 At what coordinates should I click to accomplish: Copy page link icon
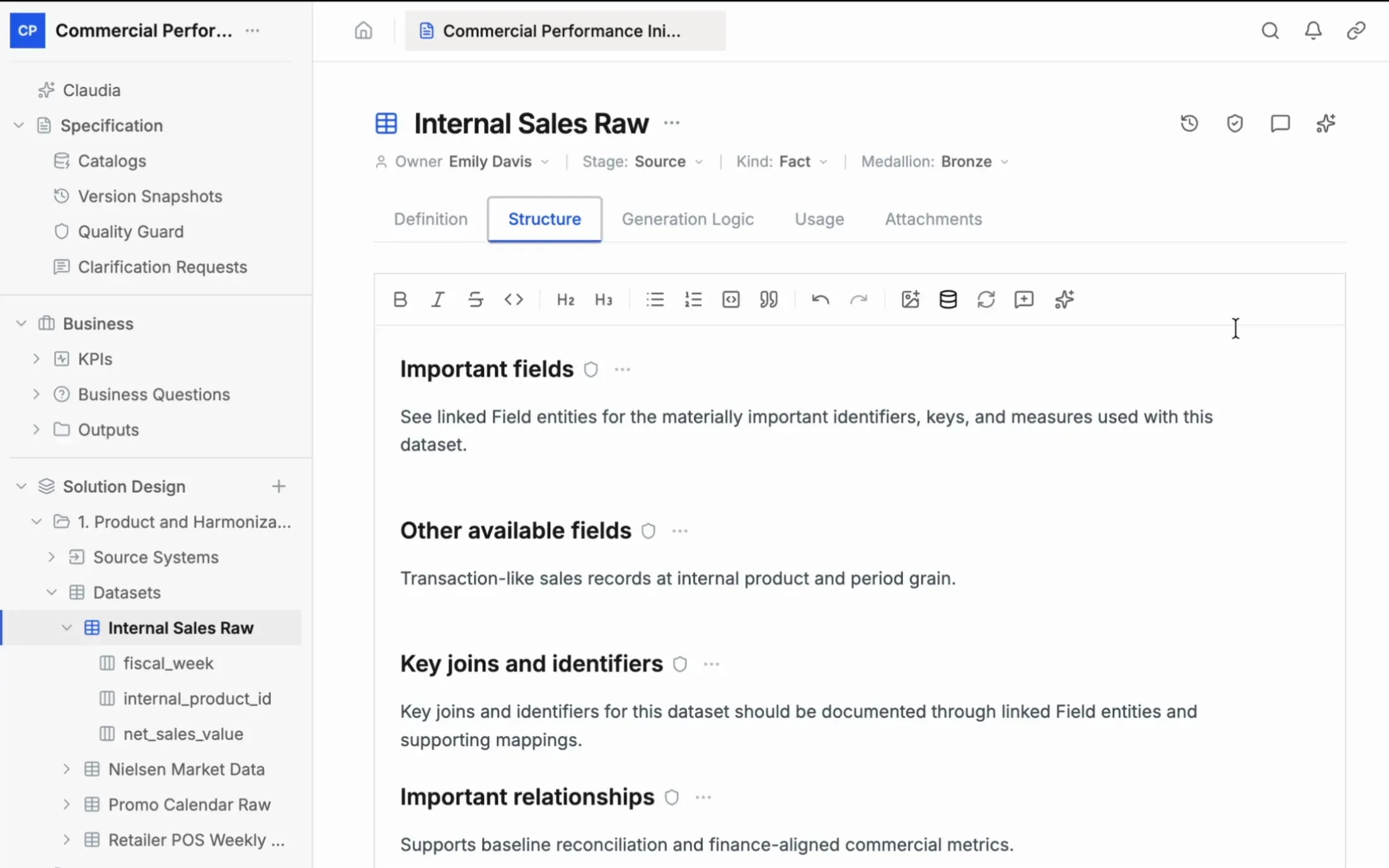[1356, 30]
